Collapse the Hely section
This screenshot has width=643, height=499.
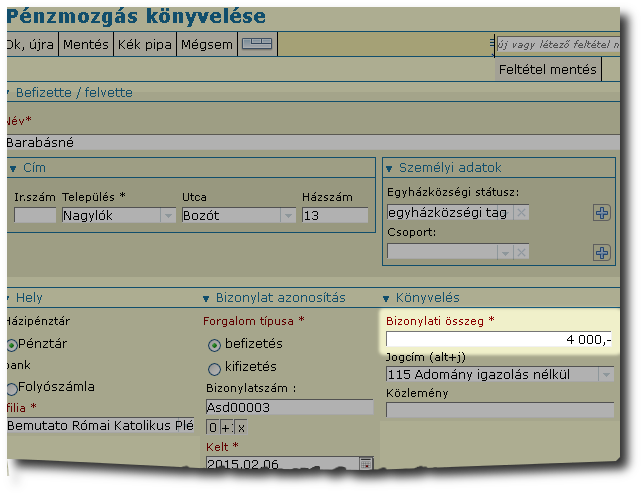tap(8, 298)
